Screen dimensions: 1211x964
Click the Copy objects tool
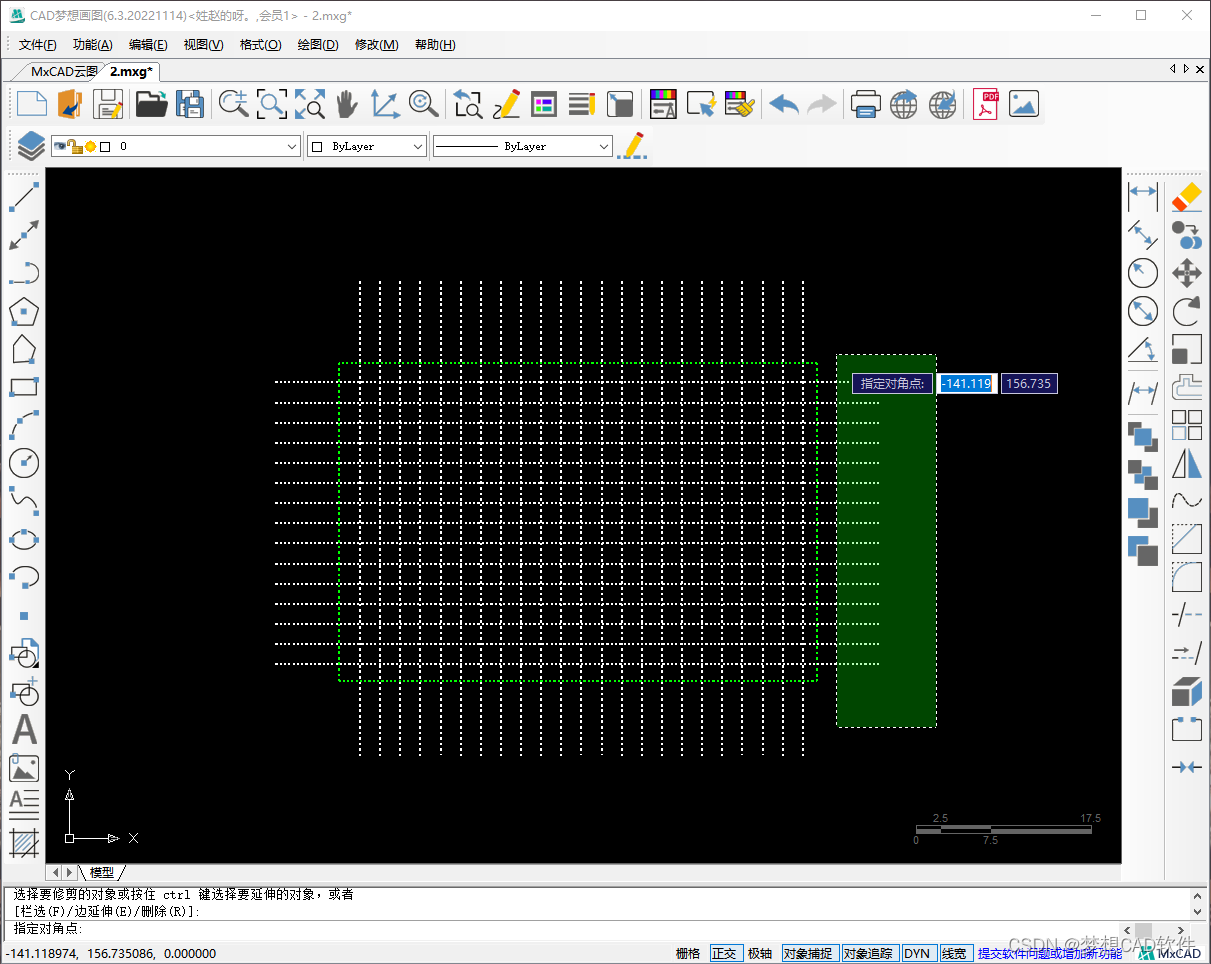point(1186,234)
